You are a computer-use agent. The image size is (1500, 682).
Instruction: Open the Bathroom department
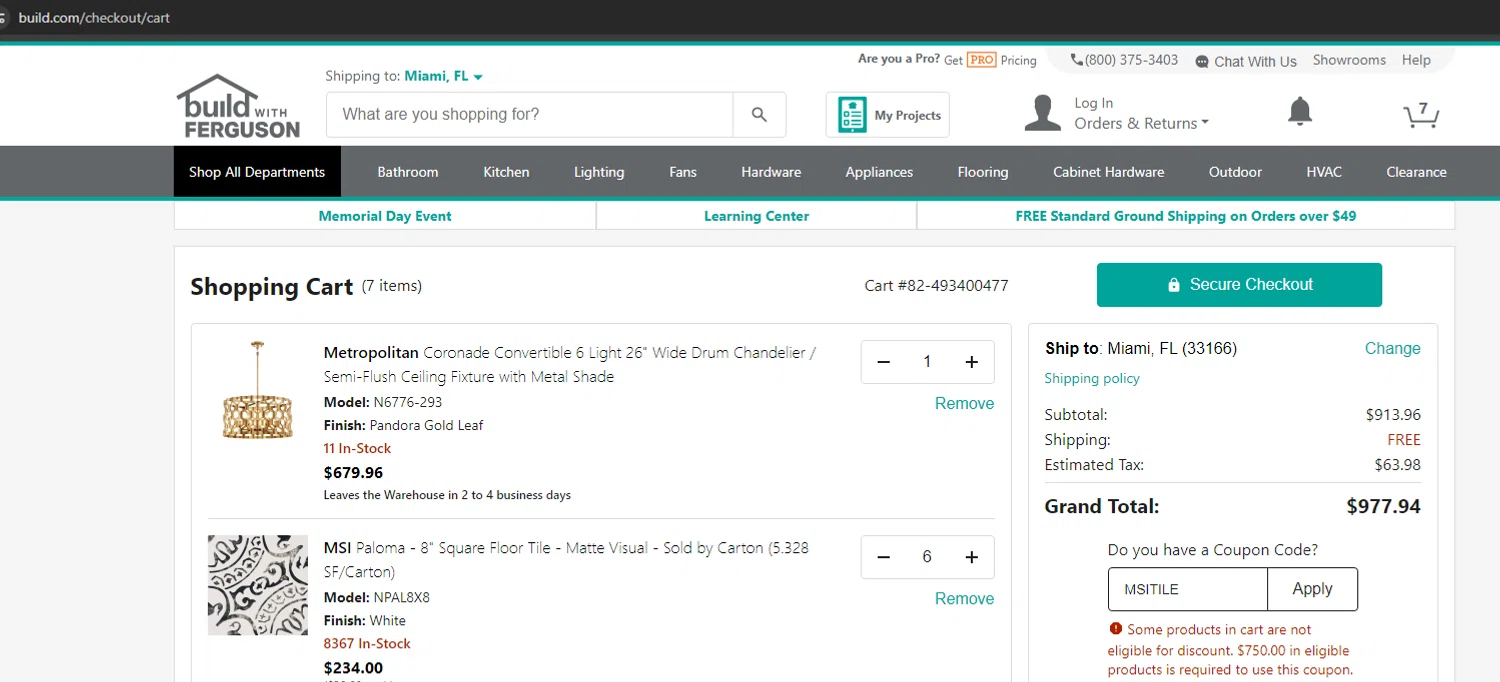(x=408, y=172)
